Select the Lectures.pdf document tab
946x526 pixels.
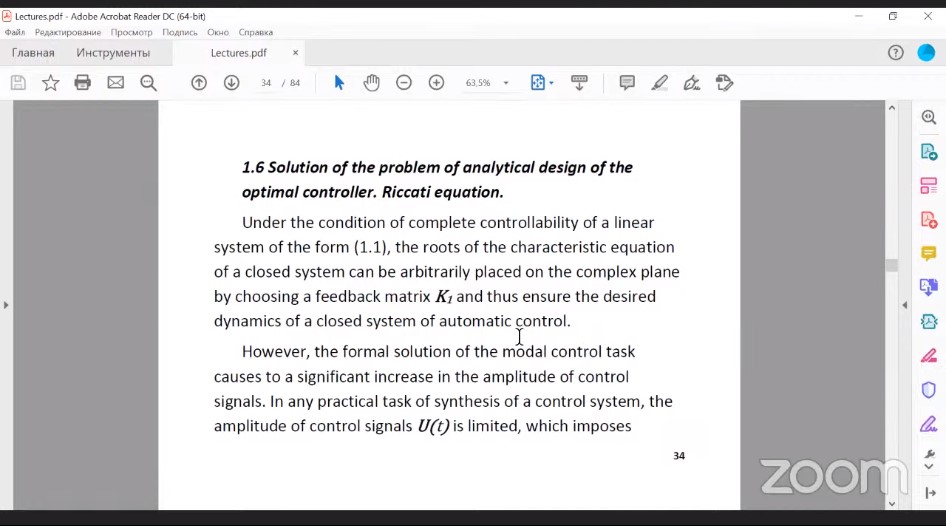click(x=238, y=53)
